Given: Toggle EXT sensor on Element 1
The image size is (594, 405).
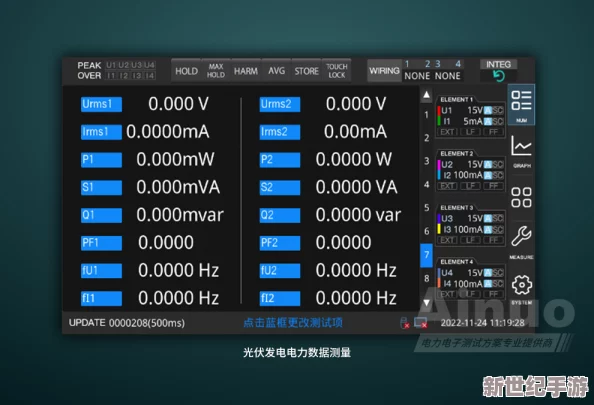Looking at the screenshot, I should click(x=447, y=132).
